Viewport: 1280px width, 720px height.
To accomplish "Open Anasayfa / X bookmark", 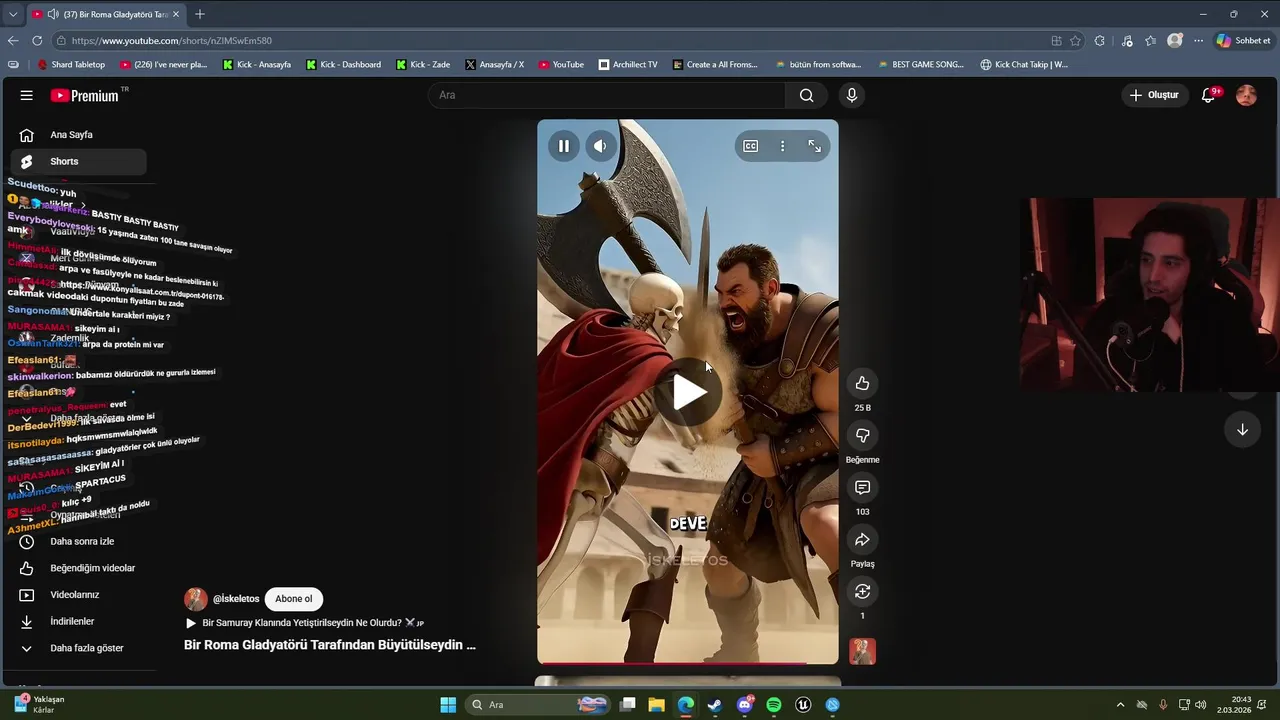I will (x=495, y=65).
